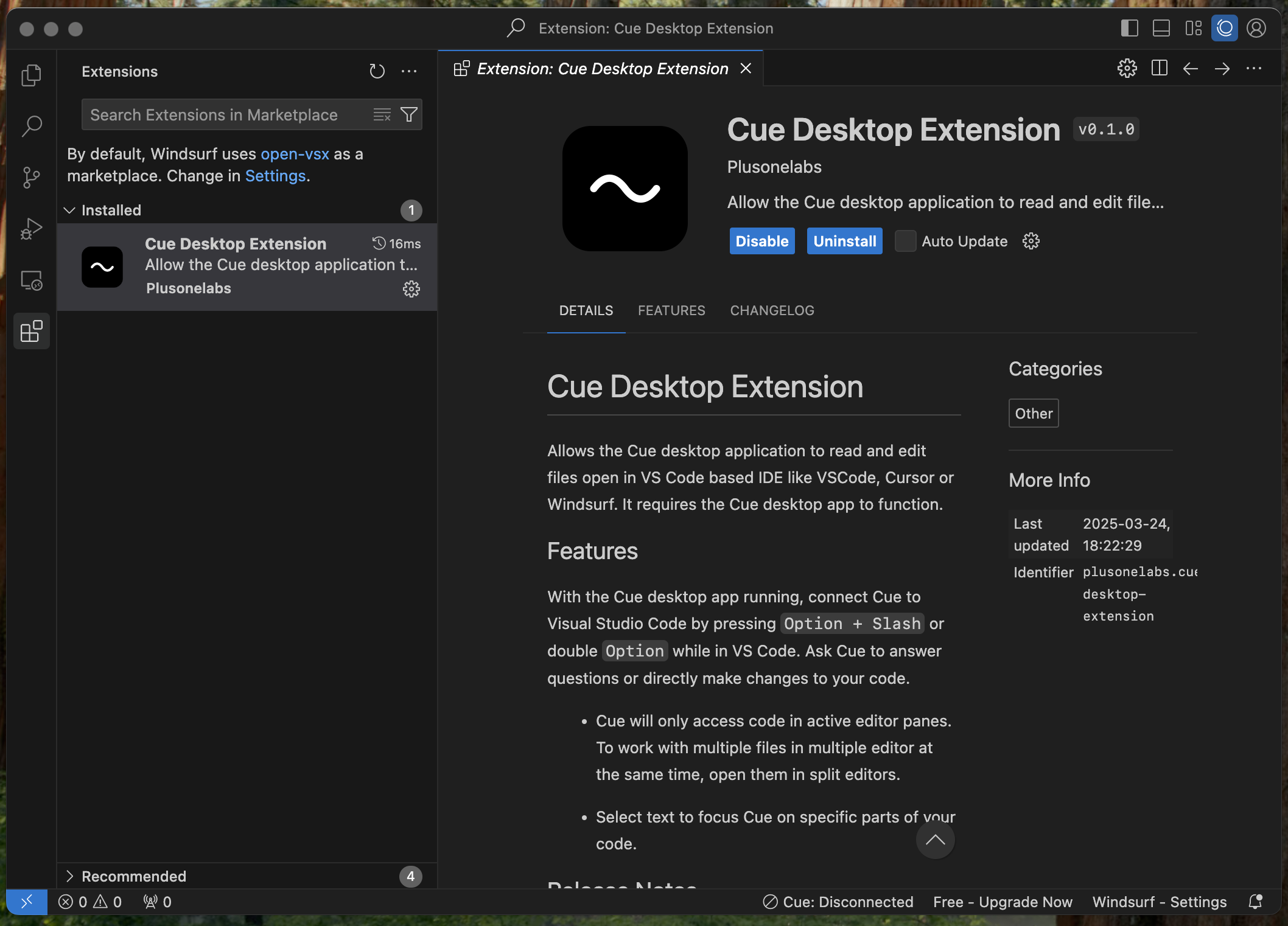Collapse the Installed extensions section

coord(69,210)
